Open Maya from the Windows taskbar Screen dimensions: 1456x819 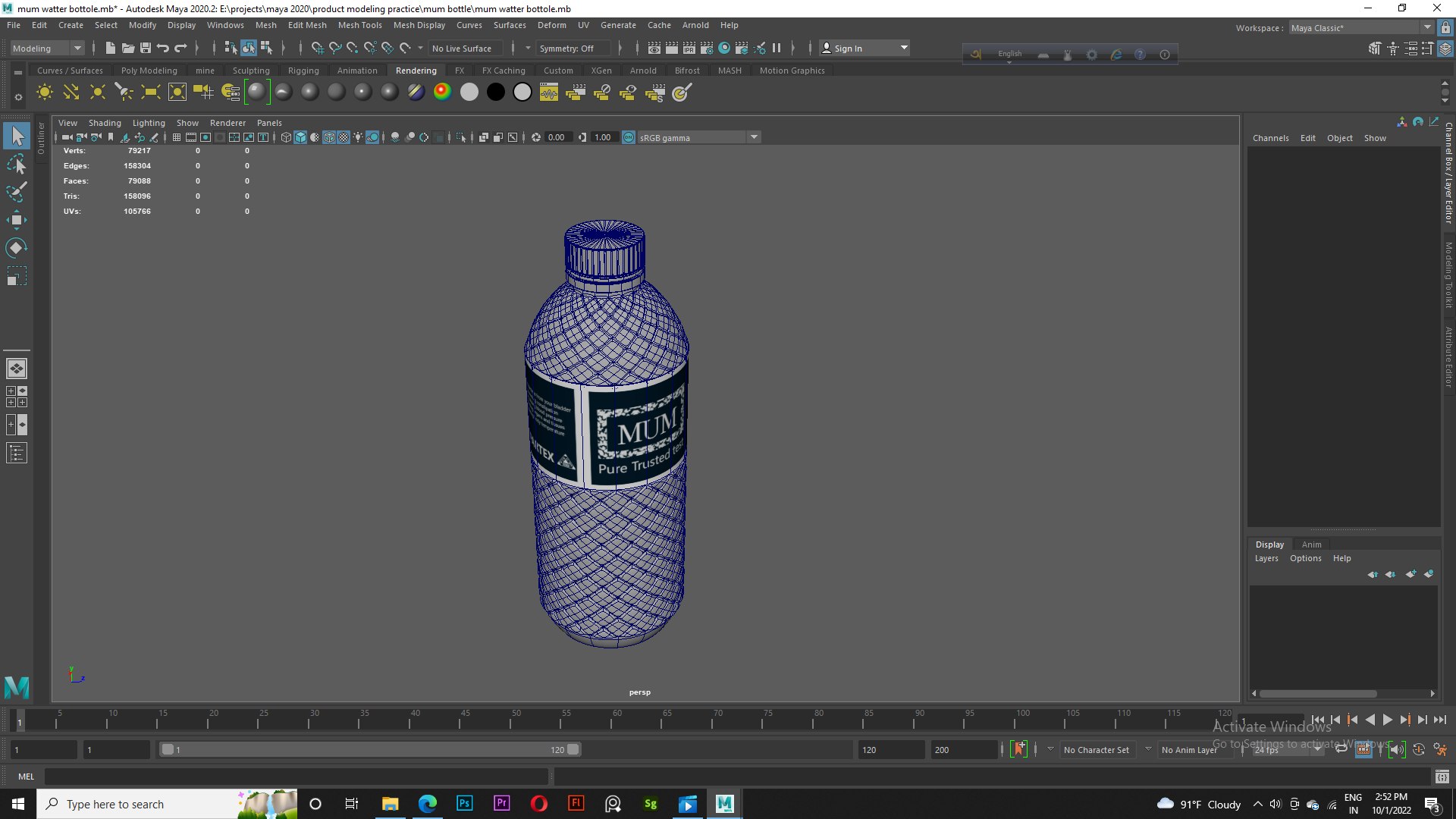coord(724,804)
